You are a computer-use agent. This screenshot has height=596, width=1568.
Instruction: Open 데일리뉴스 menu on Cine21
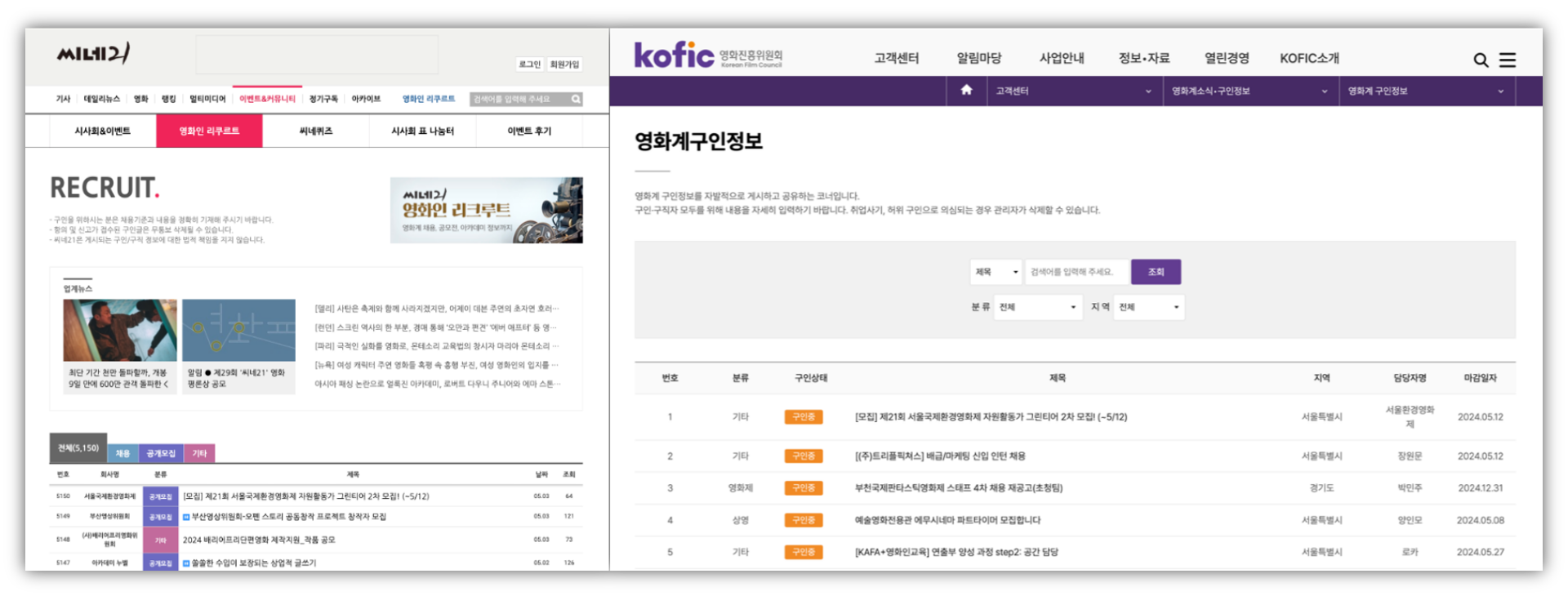pos(102,99)
